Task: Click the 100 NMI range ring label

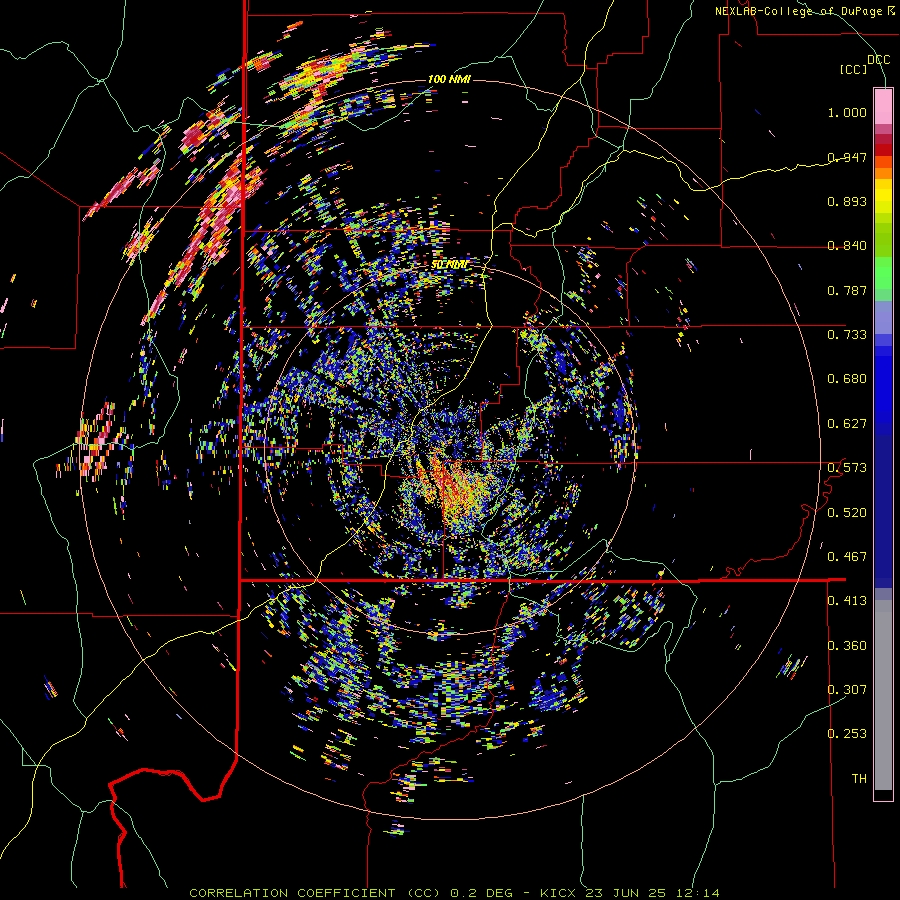Action: pyautogui.click(x=449, y=79)
